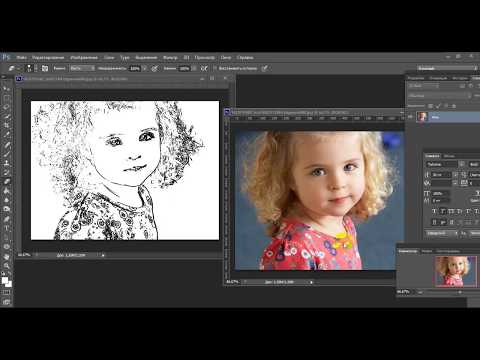Select the Lasso tool
This screenshot has width=480, height=360.
point(6,107)
